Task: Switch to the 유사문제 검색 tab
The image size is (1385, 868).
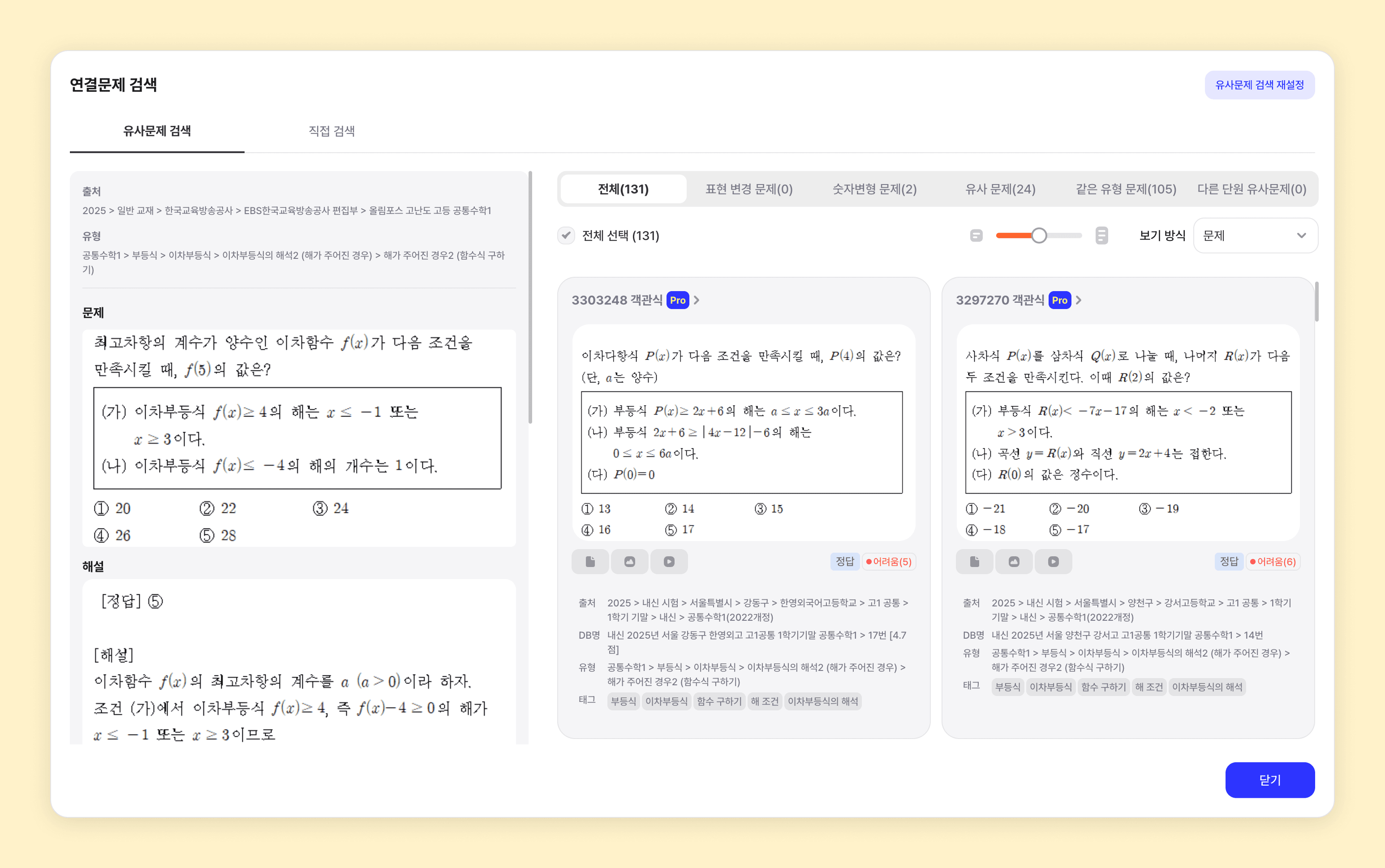Action: tap(157, 131)
